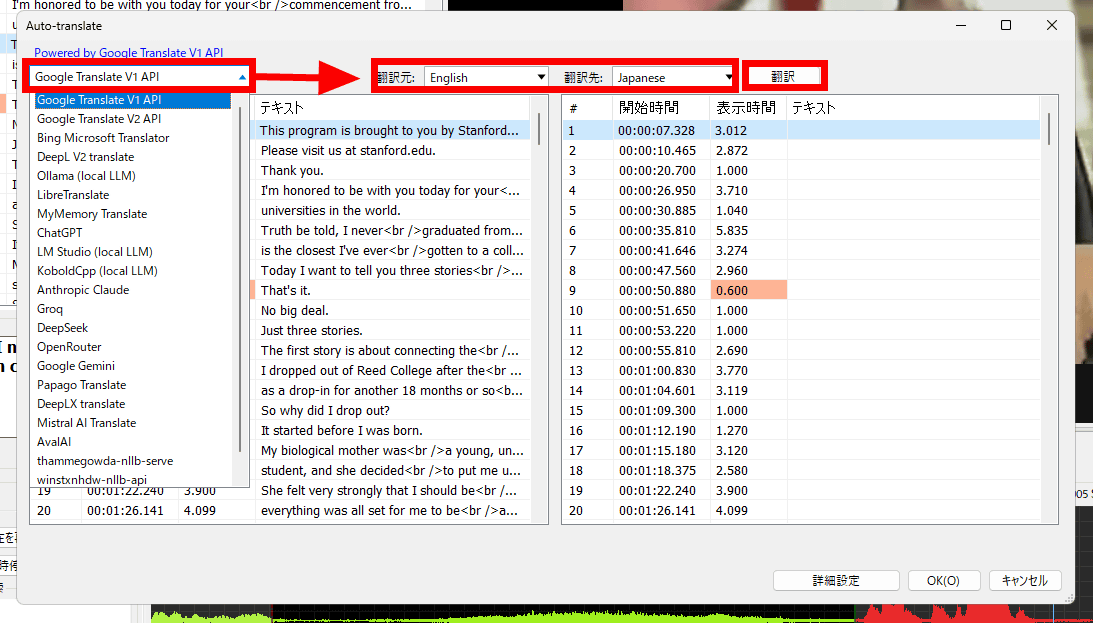Click the engine dropdown list scrollbar
Viewport: 1093px width, 623px height.
(x=240, y=279)
